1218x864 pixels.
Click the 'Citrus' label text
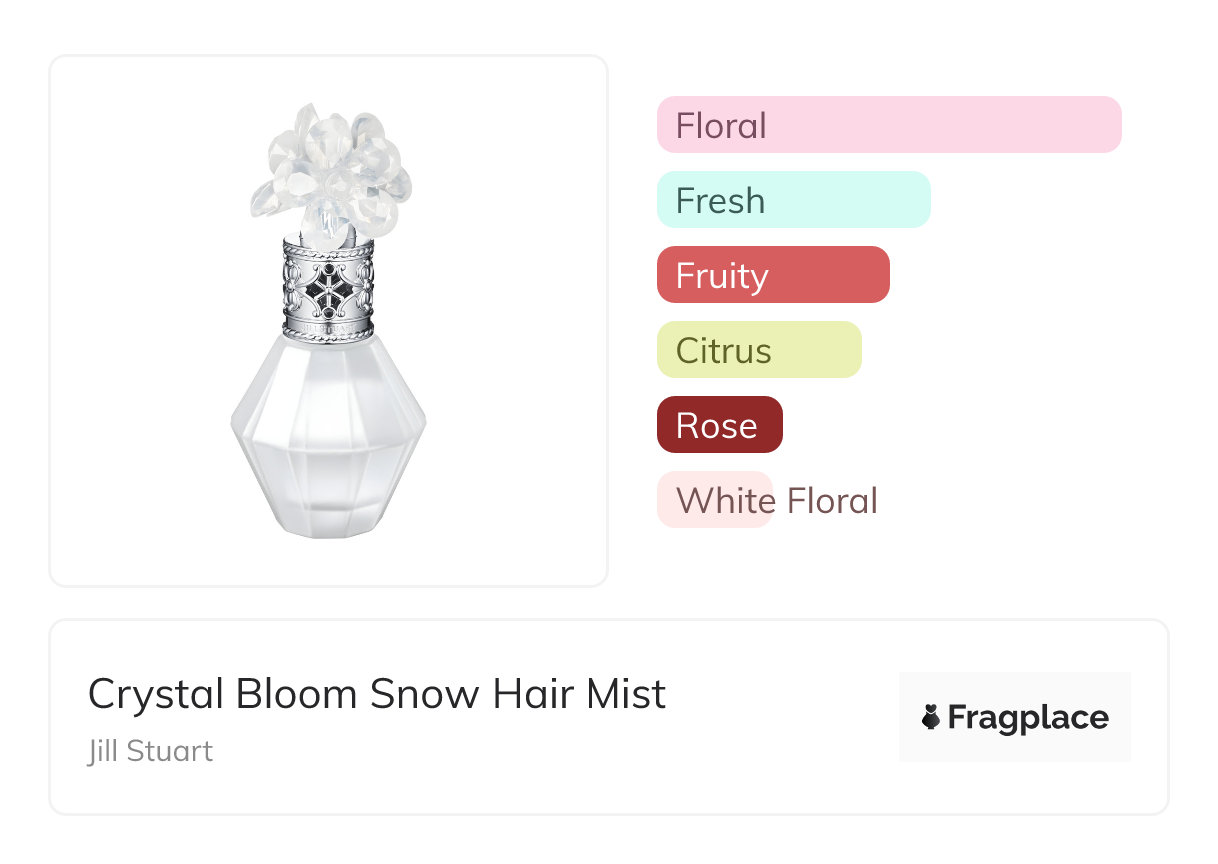coord(724,350)
